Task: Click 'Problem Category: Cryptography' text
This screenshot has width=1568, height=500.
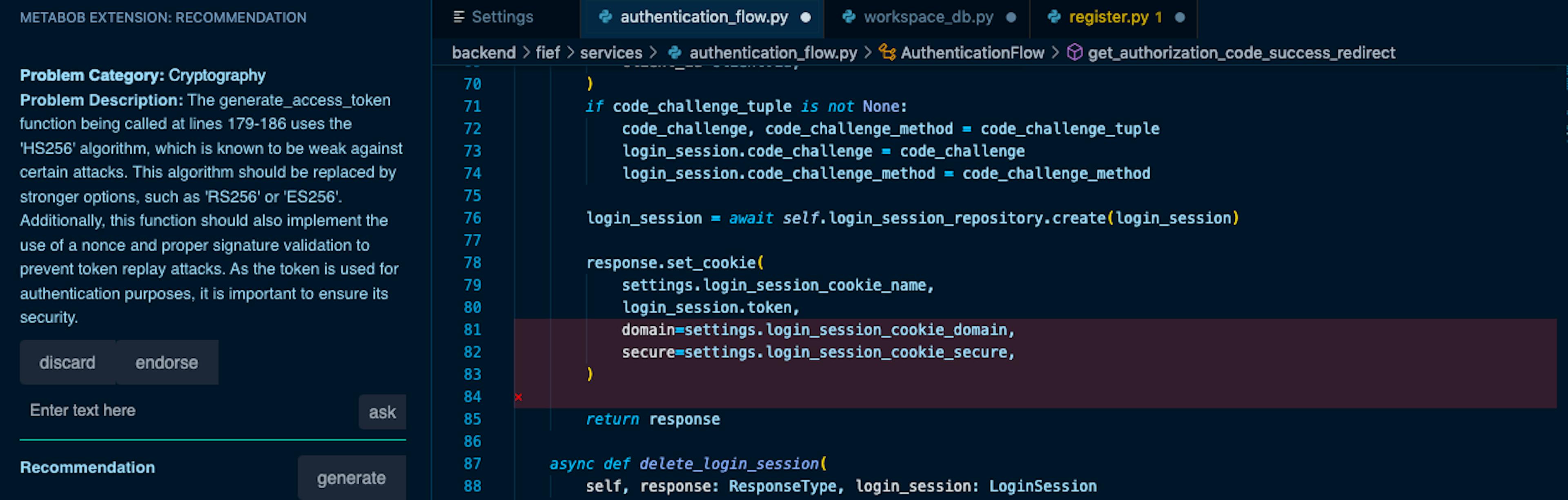Action: (x=143, y=76)
